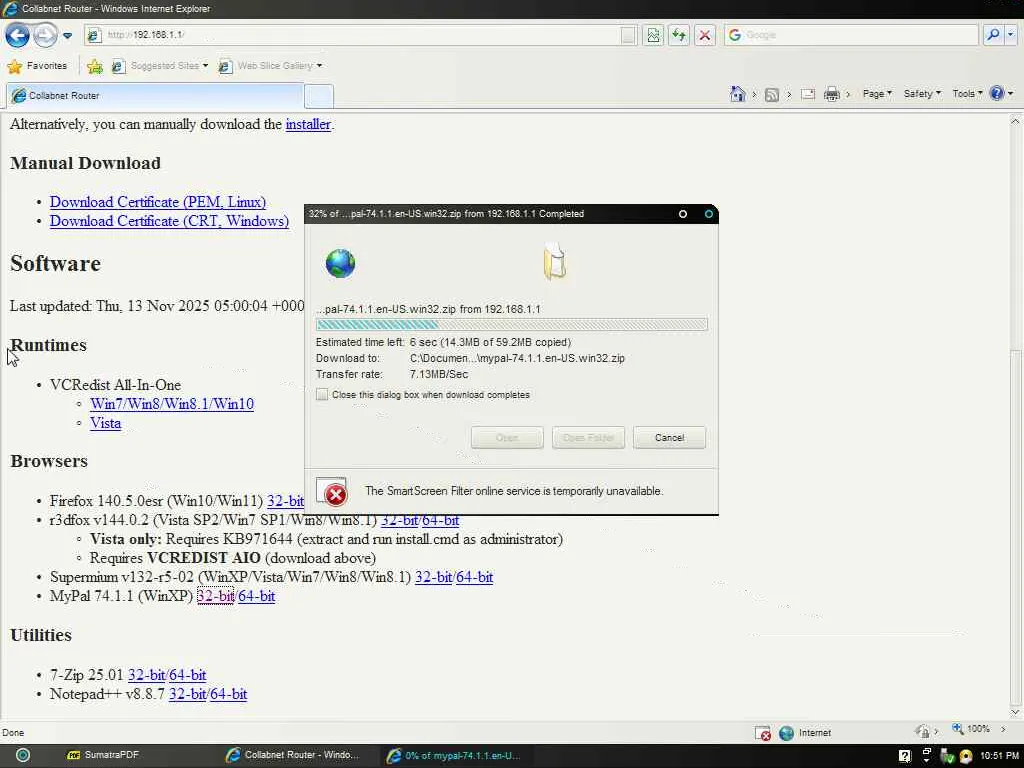Click the Help question mark icon
This screenshot has width=1024, height=768.
coord(997,93)
